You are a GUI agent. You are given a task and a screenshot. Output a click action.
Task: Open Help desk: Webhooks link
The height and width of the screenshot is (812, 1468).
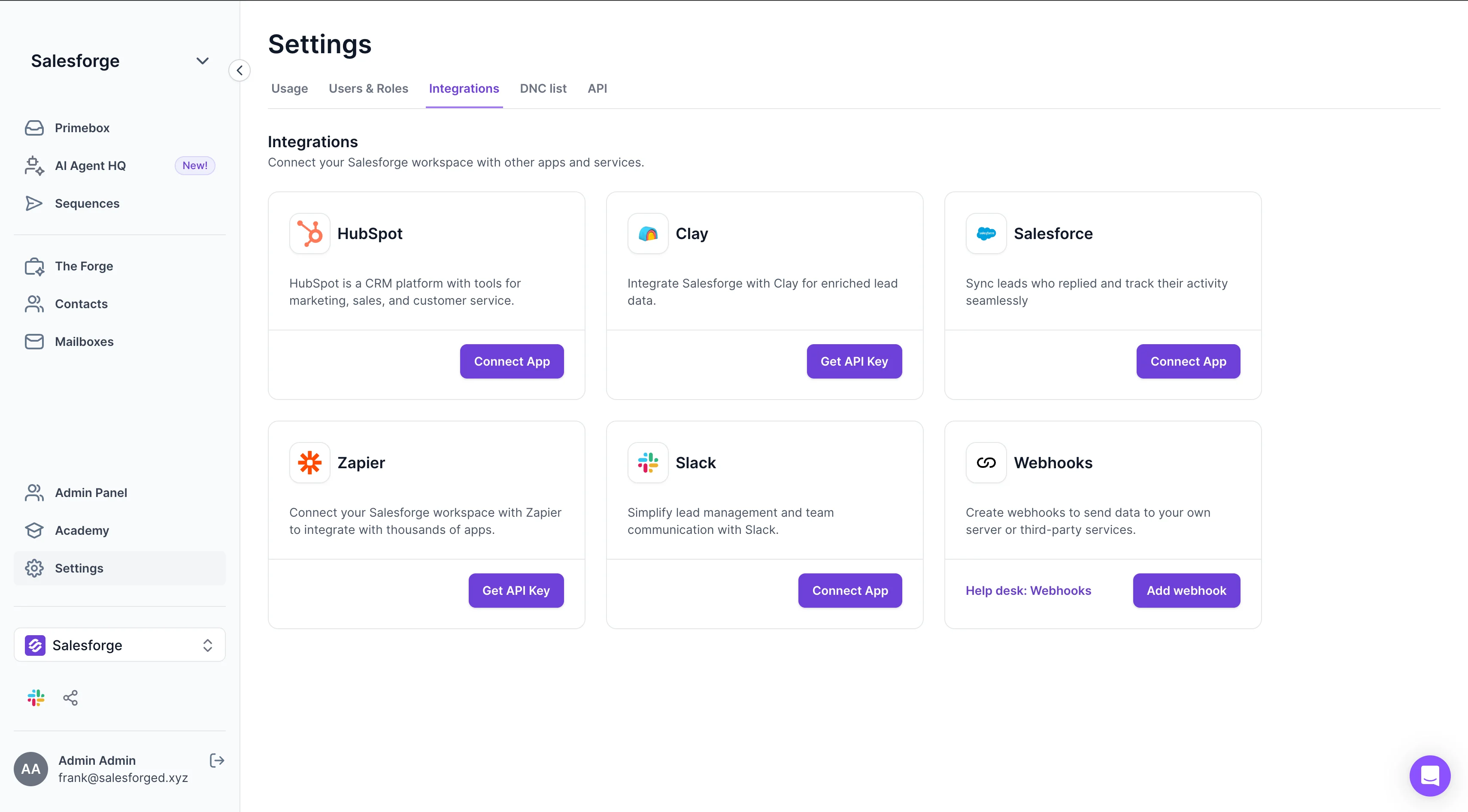[1028, 591]
